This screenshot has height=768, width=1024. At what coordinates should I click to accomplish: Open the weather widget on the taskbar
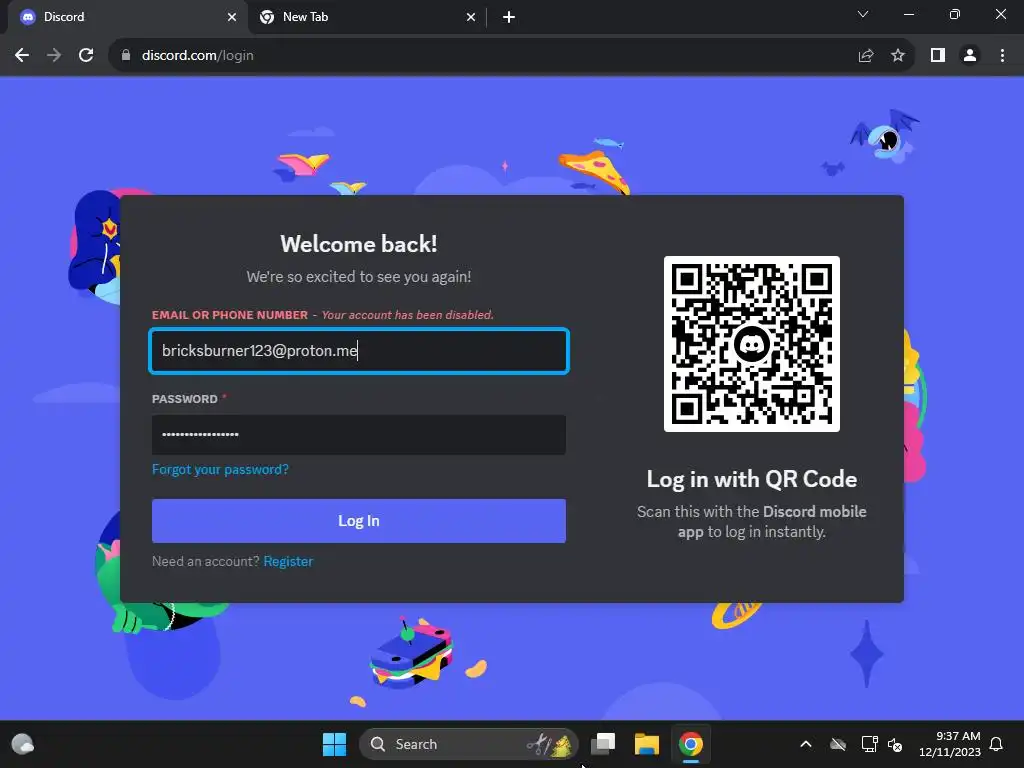(x=23, y=744)
